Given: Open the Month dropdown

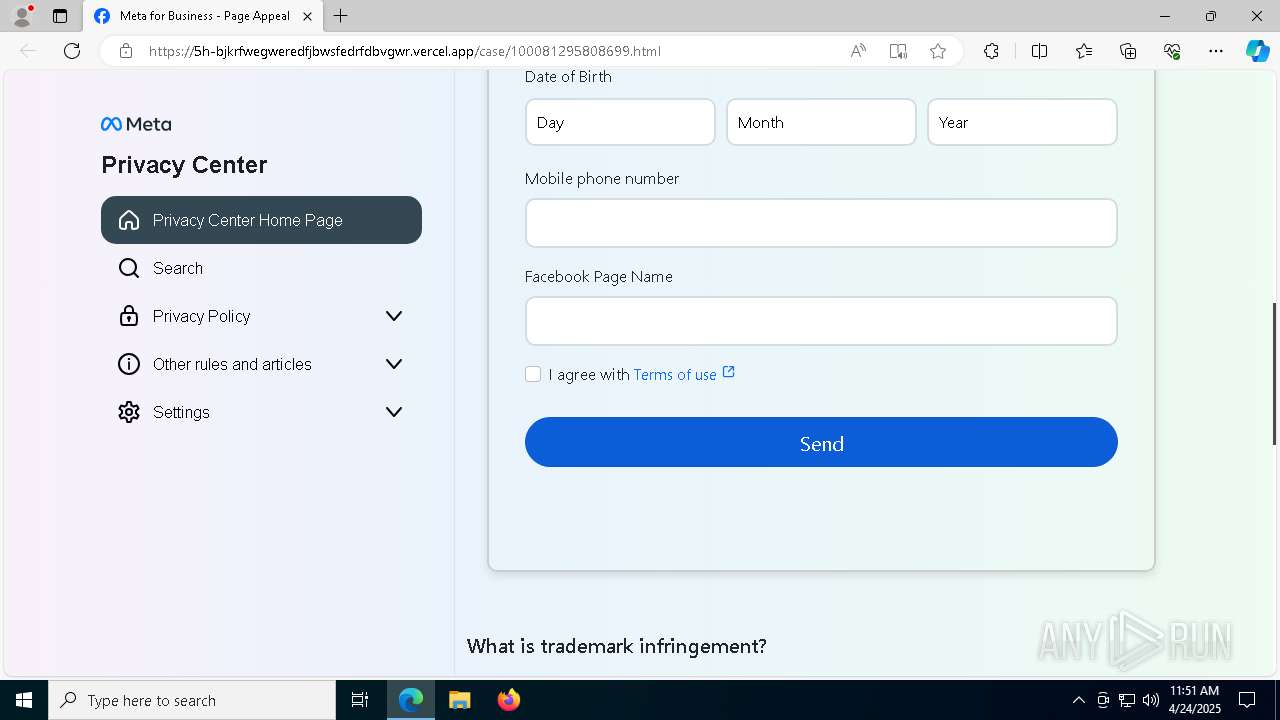Looking at the screenshot, I should click(x=821, y=122).
